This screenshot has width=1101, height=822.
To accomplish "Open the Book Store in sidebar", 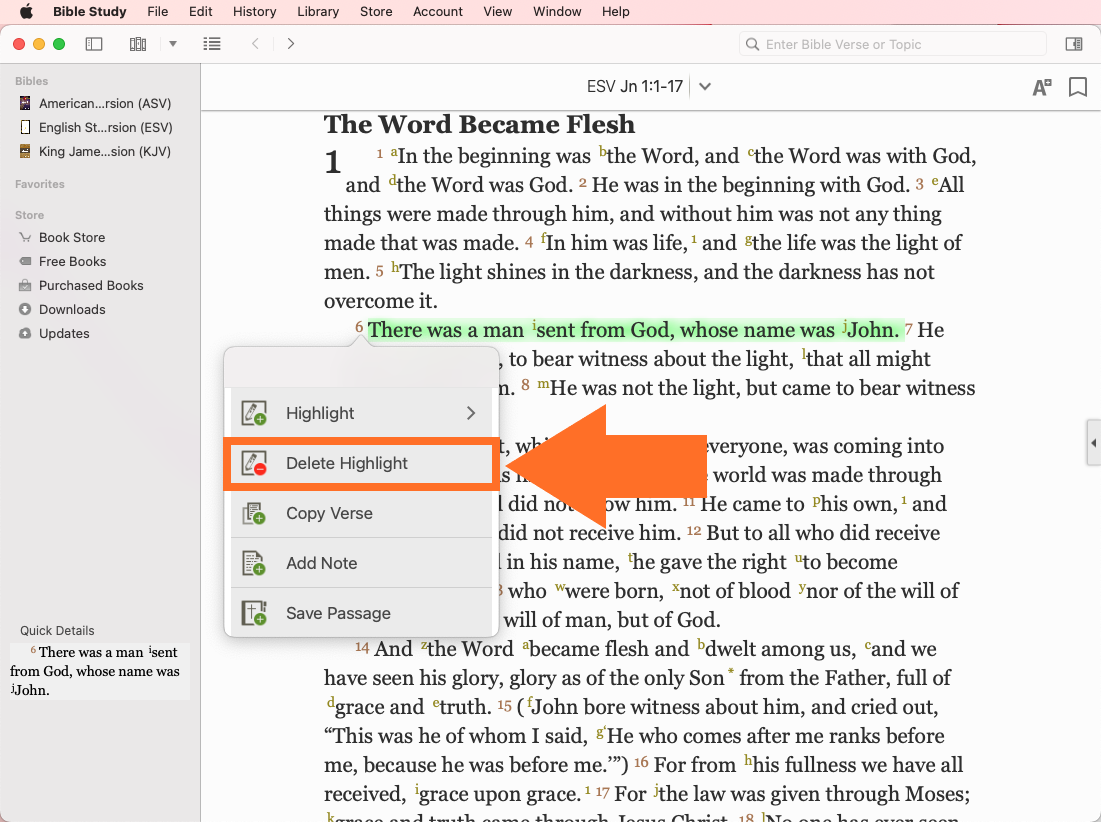I will pos(71,237).
